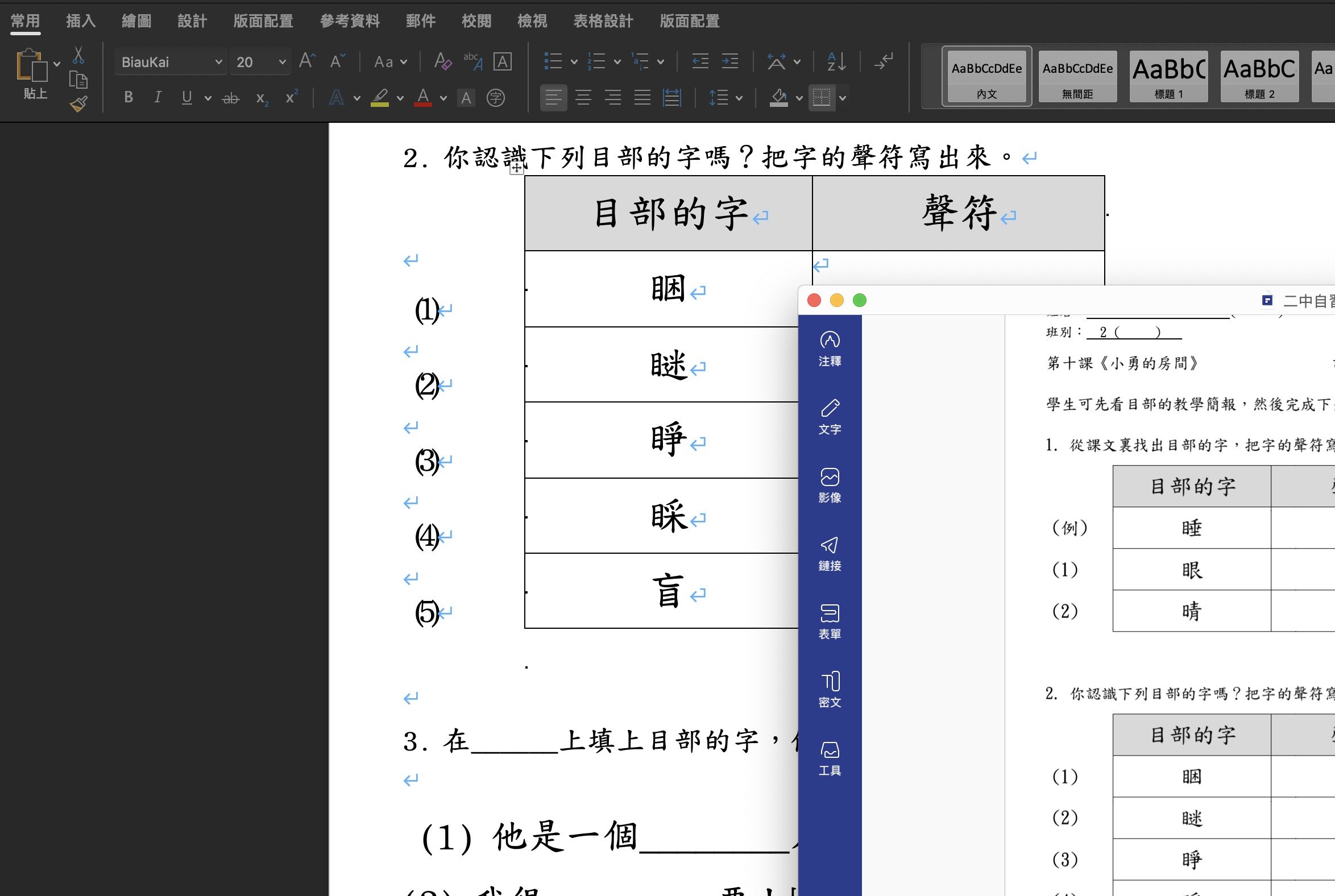Click the 盲 table cell
The height and width of the screenshot is (896, 1335).
pos(662,591)
